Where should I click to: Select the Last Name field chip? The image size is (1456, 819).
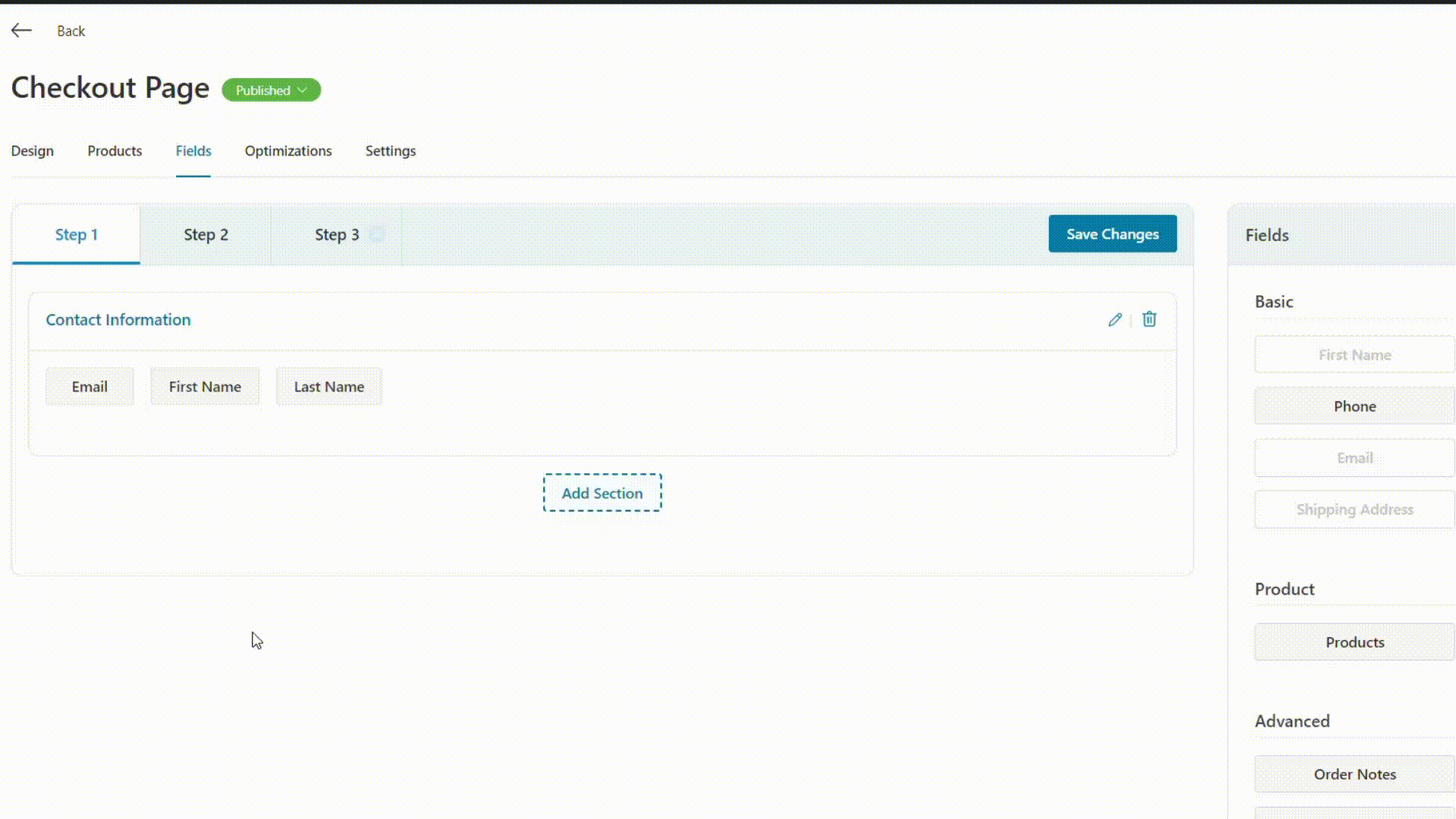coord(329,387)
